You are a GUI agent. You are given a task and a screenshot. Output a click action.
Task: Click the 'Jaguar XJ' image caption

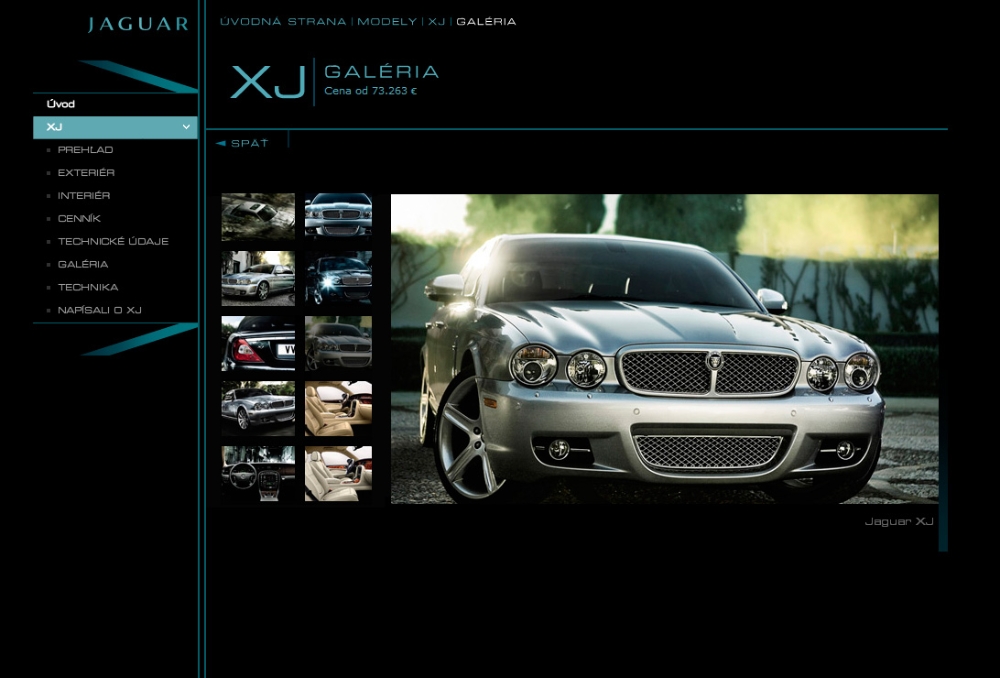(x=899, y=522)
